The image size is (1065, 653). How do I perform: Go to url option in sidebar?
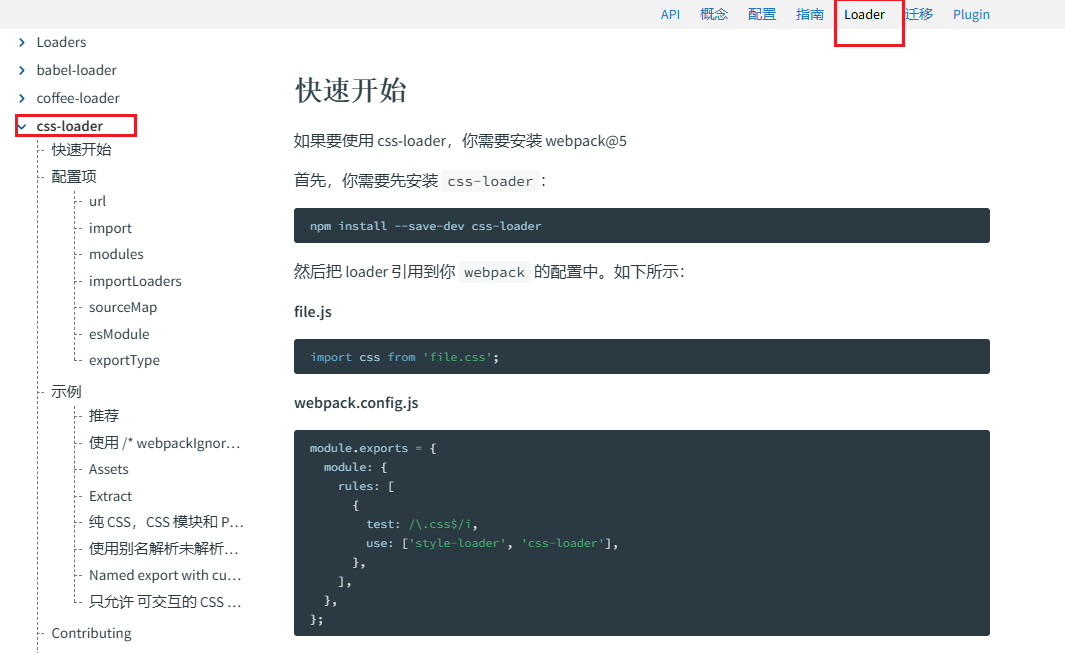[97, 201]
